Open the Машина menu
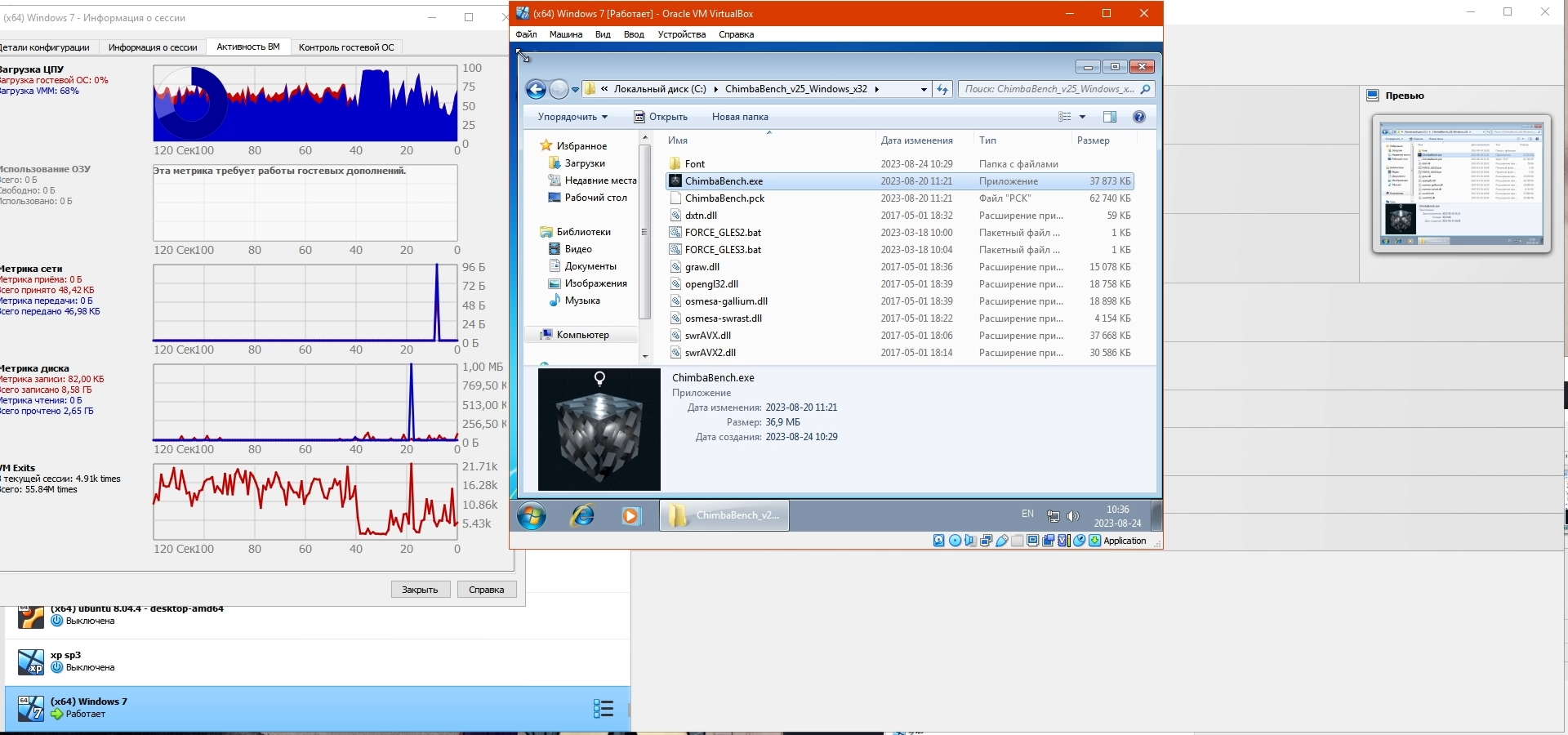Viewport: 1568px width, 735px height. click(566, 34)
